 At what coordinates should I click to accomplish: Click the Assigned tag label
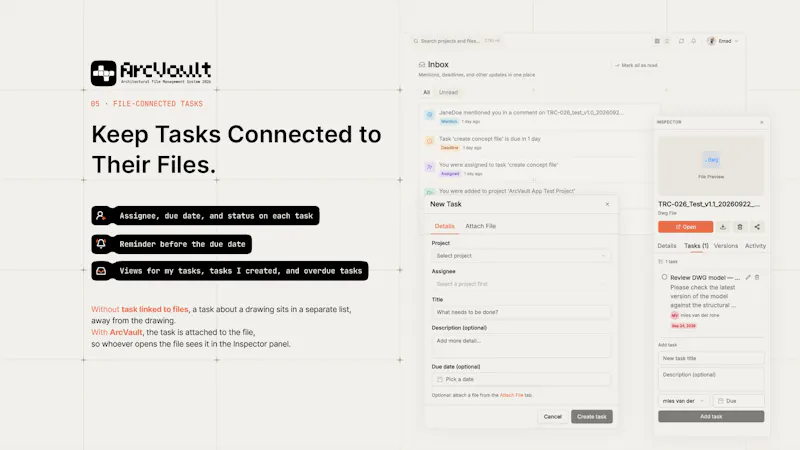pyautogui.click(x=450, y=174)
